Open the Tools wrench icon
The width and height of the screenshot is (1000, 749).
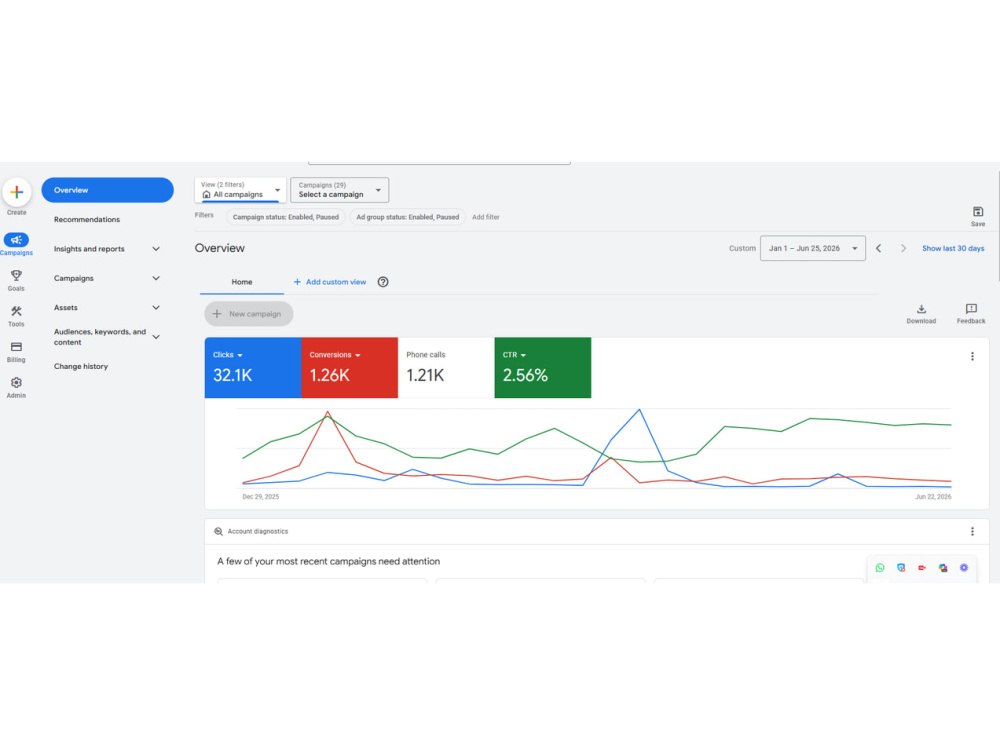pos(17,311)
